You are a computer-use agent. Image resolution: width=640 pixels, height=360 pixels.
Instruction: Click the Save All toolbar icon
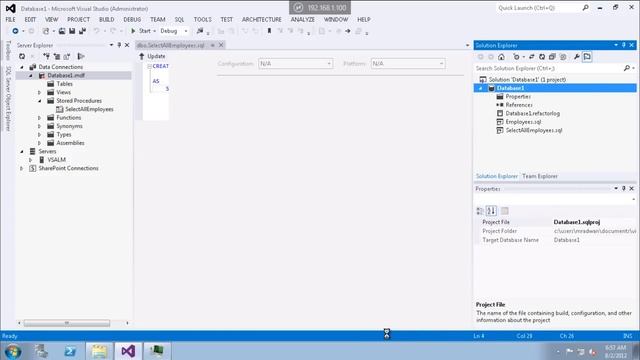[82, 31]
